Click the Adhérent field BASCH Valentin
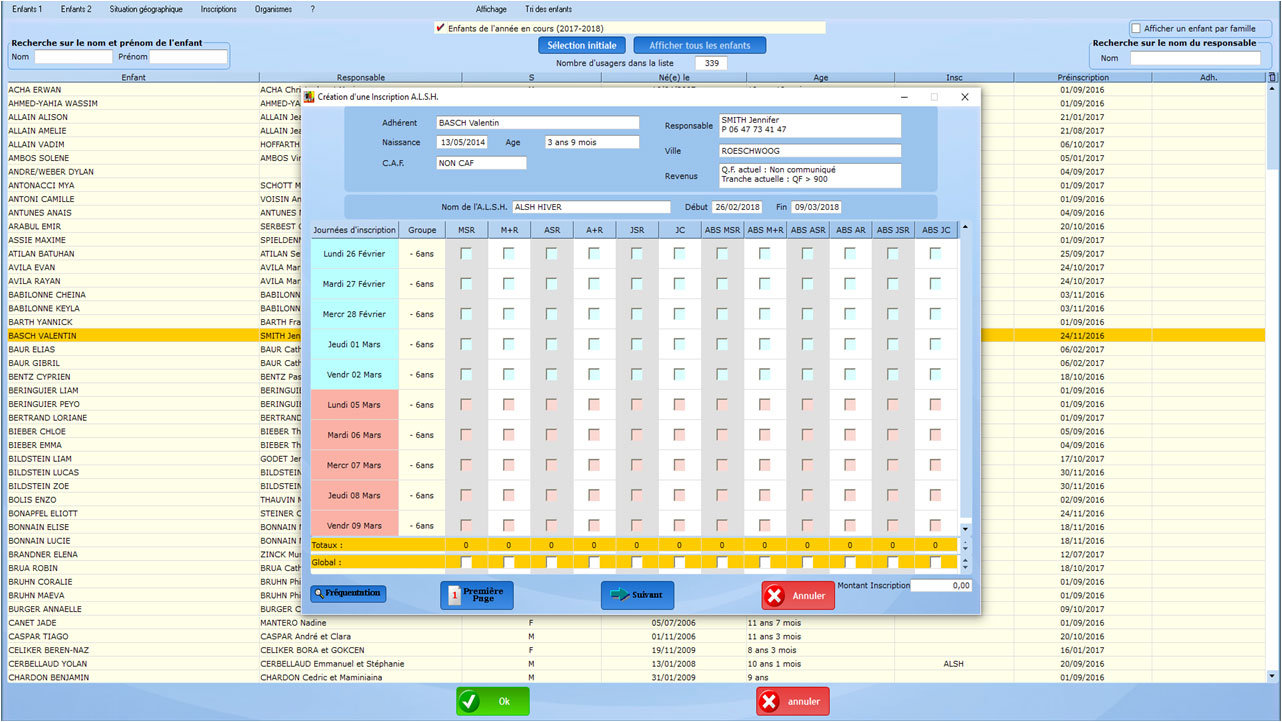Screen dimensions: 1282x722 coord(537,123)
